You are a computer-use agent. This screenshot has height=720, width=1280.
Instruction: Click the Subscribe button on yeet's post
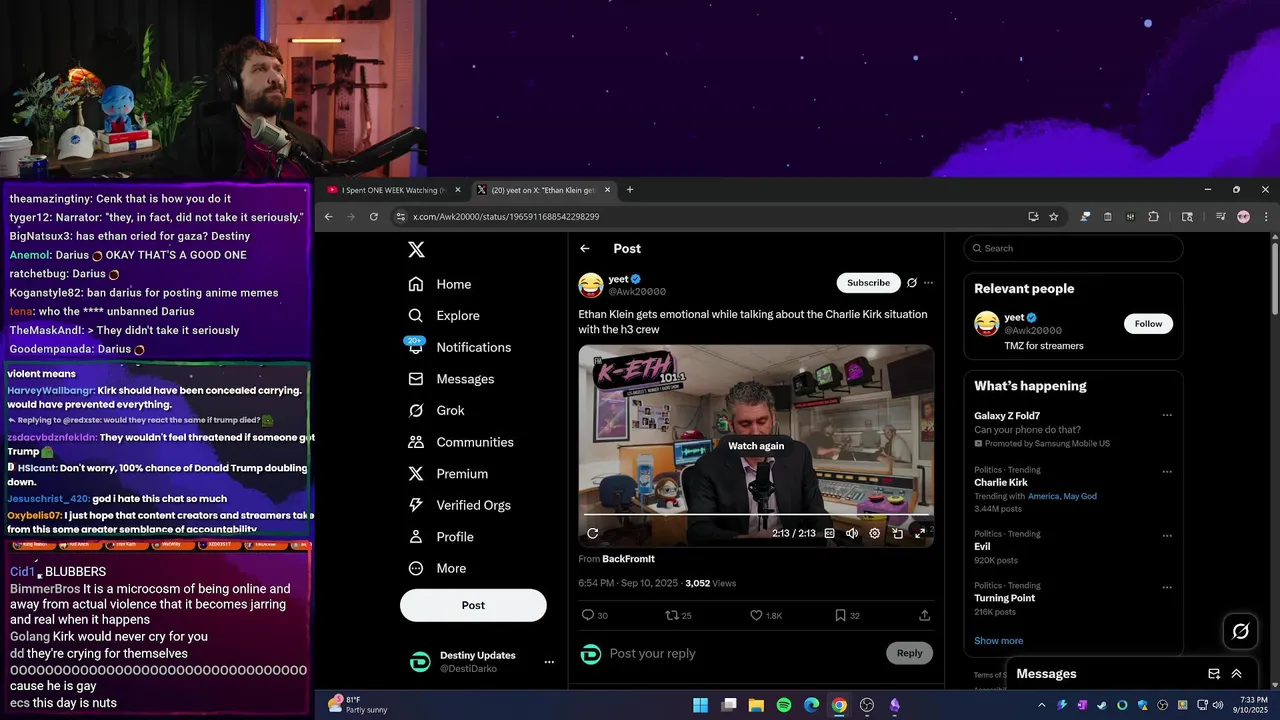pyautogui.click(x=868, y=283)
